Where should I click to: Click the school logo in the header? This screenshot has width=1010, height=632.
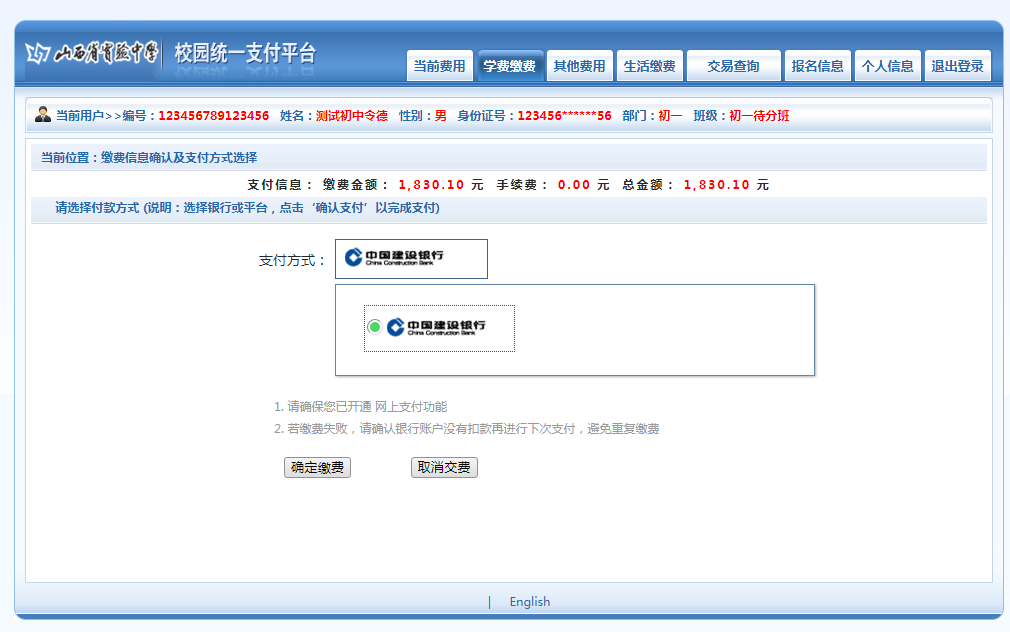[x=91, y=53]
